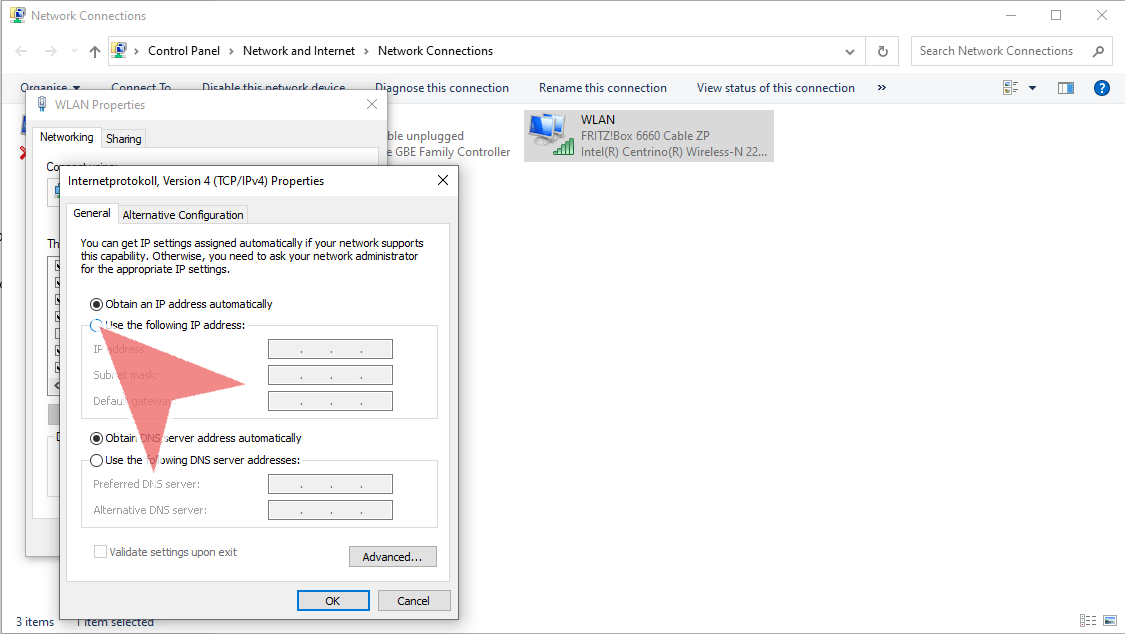Open the Sharing tab in WLAN Properties
The width and height of the screenshot is (1125, 634).
124,139
